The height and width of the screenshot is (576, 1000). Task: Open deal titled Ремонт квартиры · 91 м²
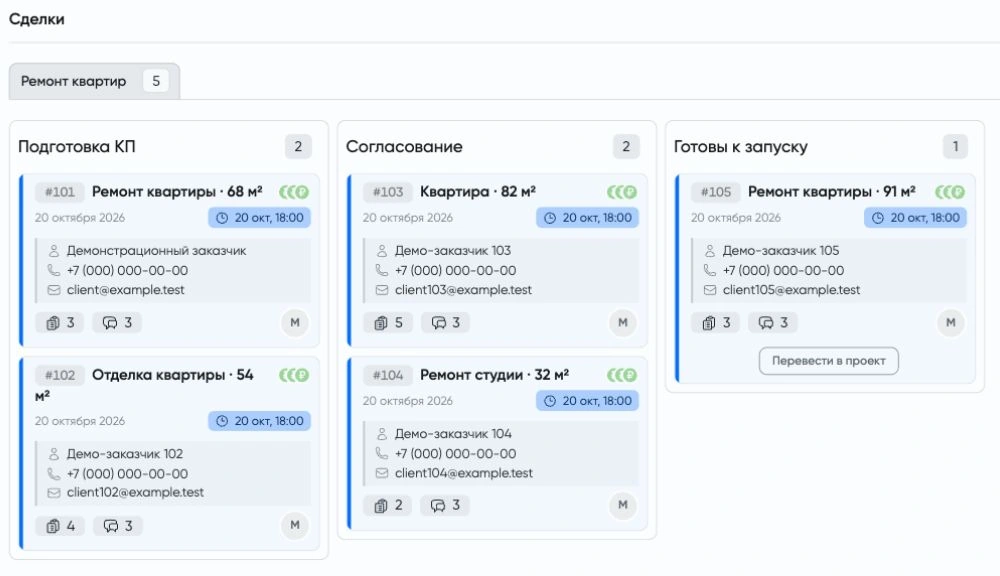click(832, 192)
